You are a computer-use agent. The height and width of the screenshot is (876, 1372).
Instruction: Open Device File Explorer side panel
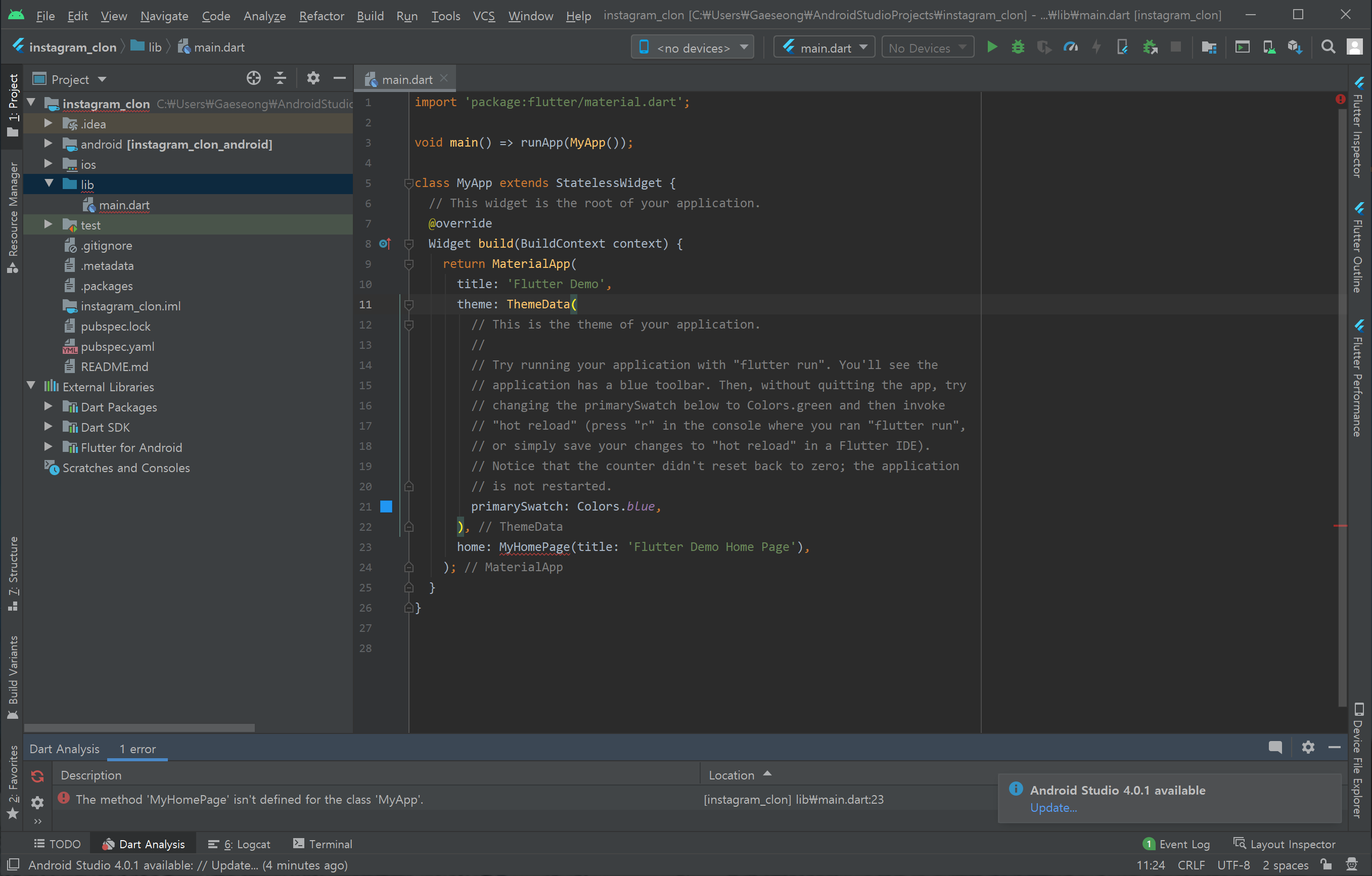[x=1358, y=760]
